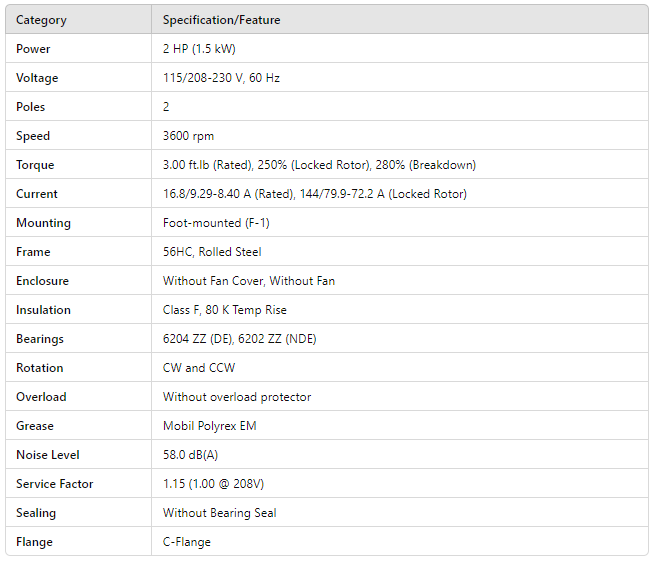
Task: Select the Bearings specification value
Action: (239, 339)
